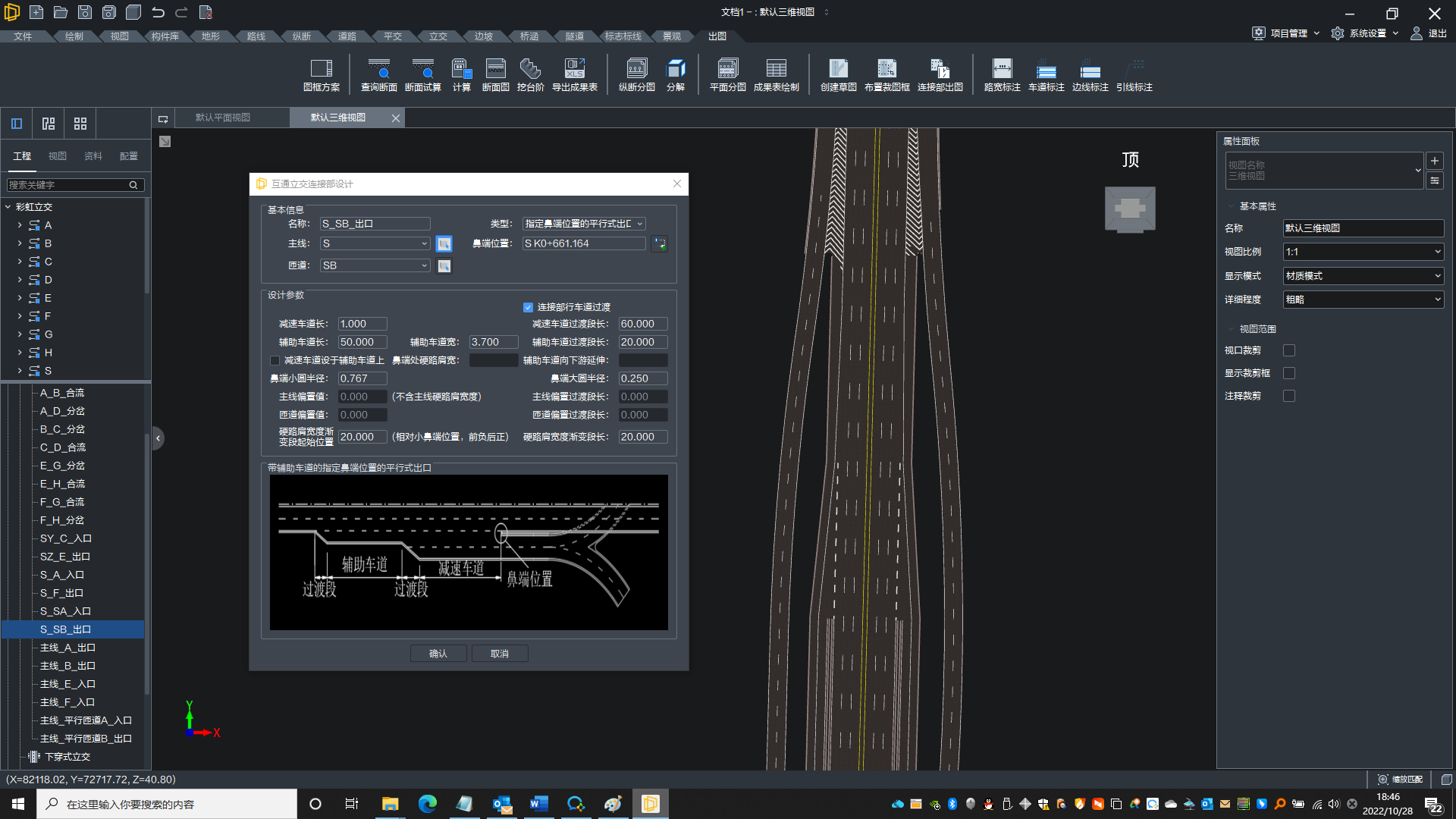Open the 显示模式 dropdown
The width and height of the screenshot is (1456, 819).
1363,276
